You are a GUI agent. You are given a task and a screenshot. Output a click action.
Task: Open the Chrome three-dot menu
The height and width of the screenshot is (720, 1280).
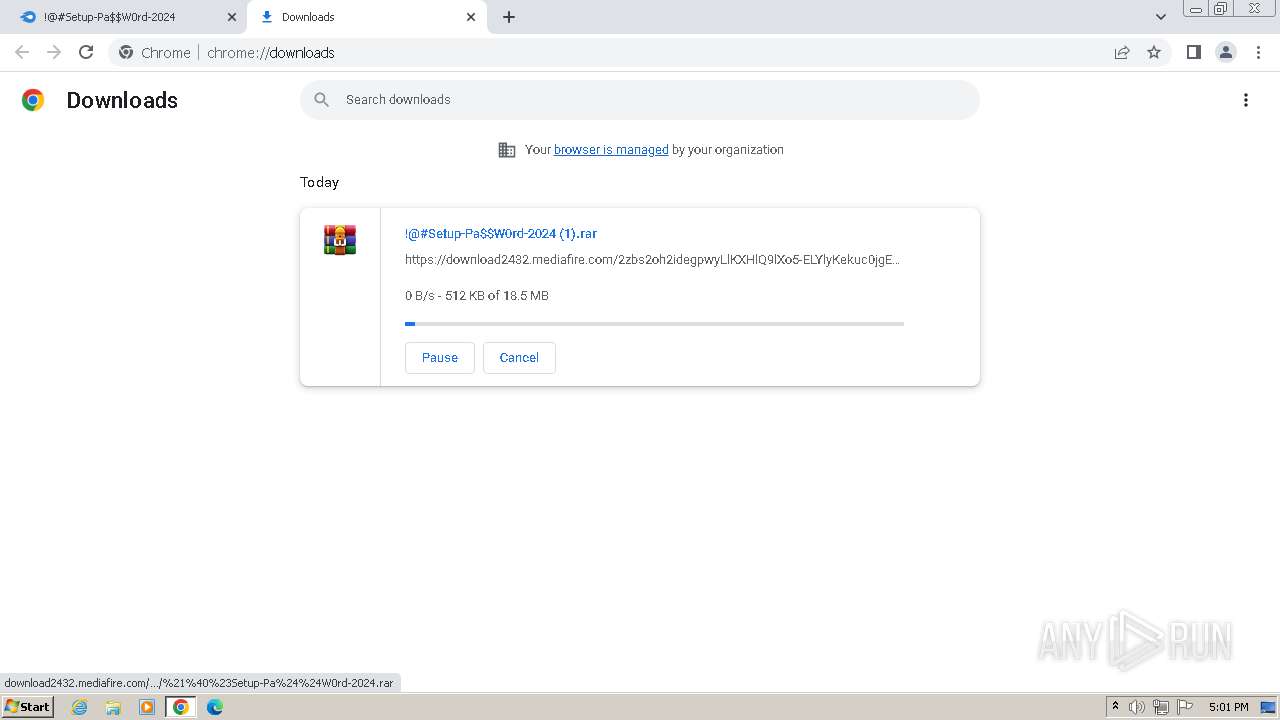1259,52
